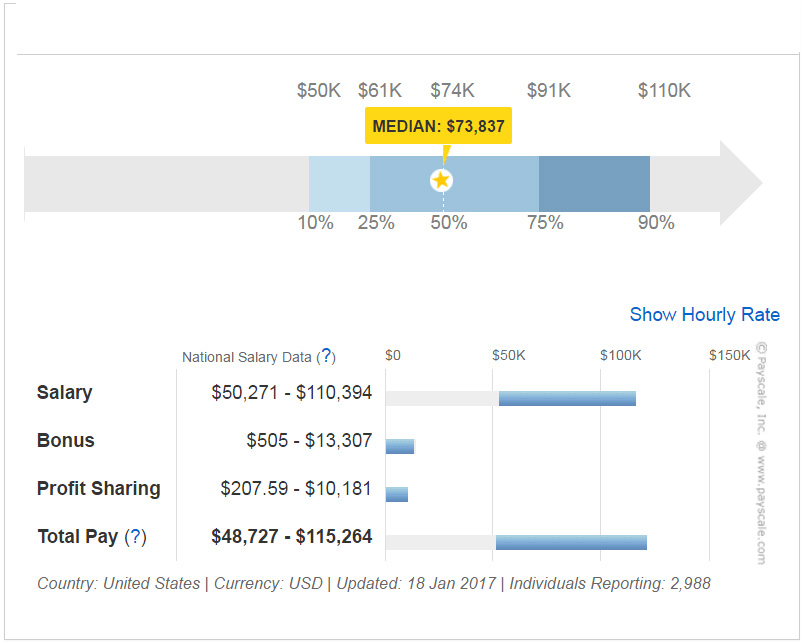Image resolution: width=803 pixels, height=643 pixels.
Task: Click the Salary range bar in chart
Action: (567, 397)
